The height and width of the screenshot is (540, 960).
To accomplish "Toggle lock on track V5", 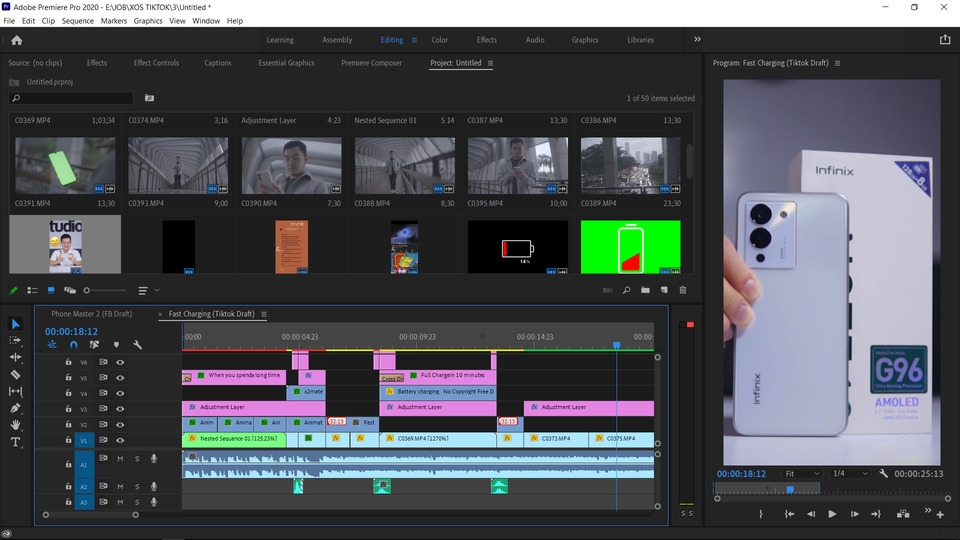I will click(69, 378).
